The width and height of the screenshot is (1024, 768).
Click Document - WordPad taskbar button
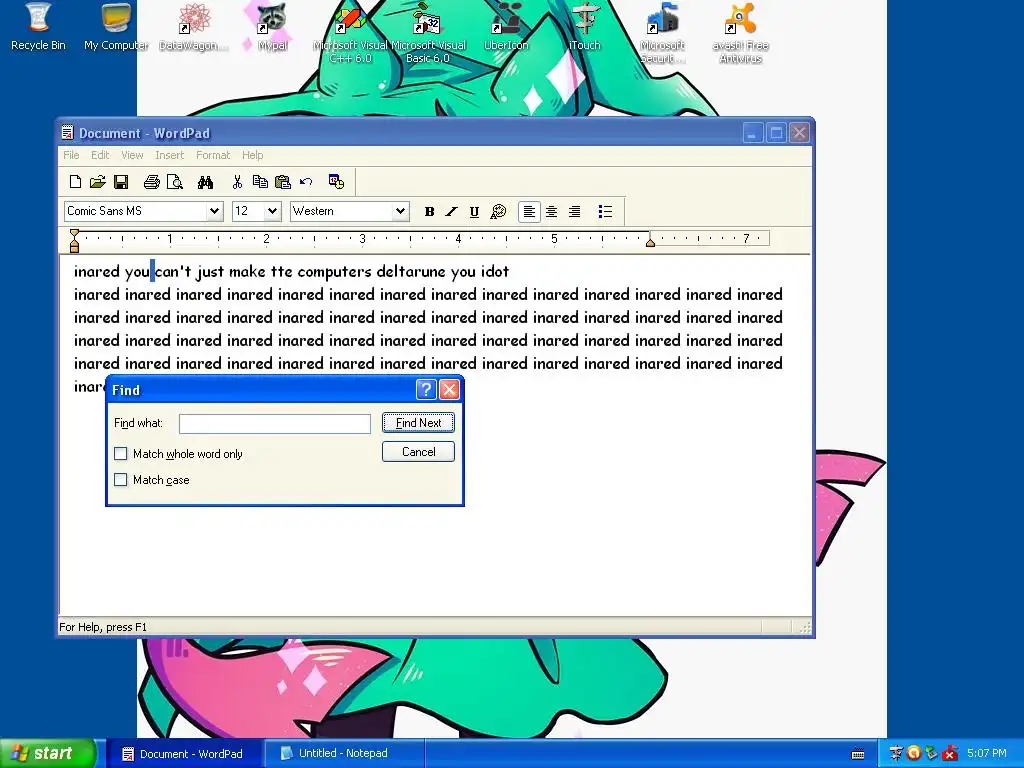(x=184, y=754)
